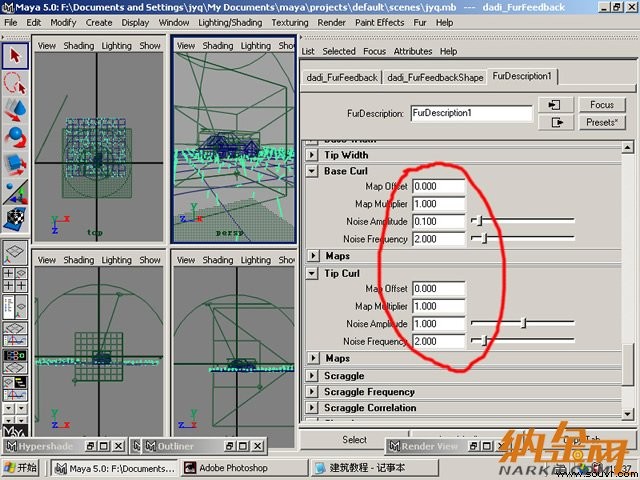Click attribute editor scroll down arrow
This screenshot has width=640, height=480.
[x=628, y=414]
